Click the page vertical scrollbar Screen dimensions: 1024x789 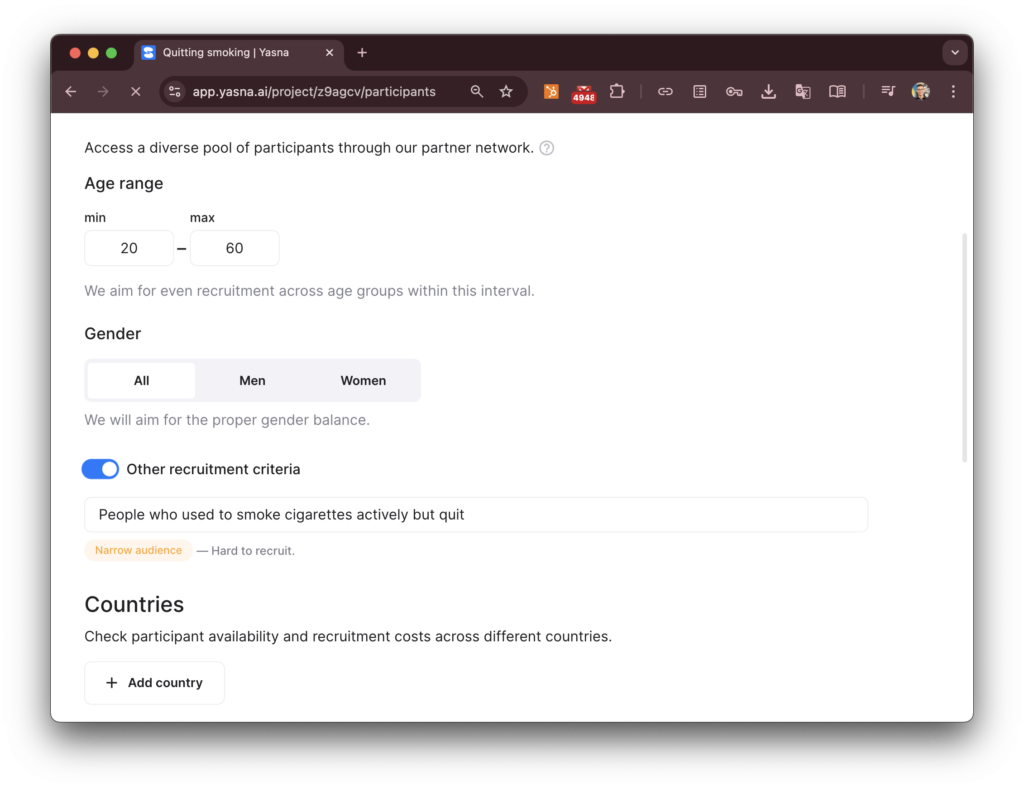[x=964, y=347]
